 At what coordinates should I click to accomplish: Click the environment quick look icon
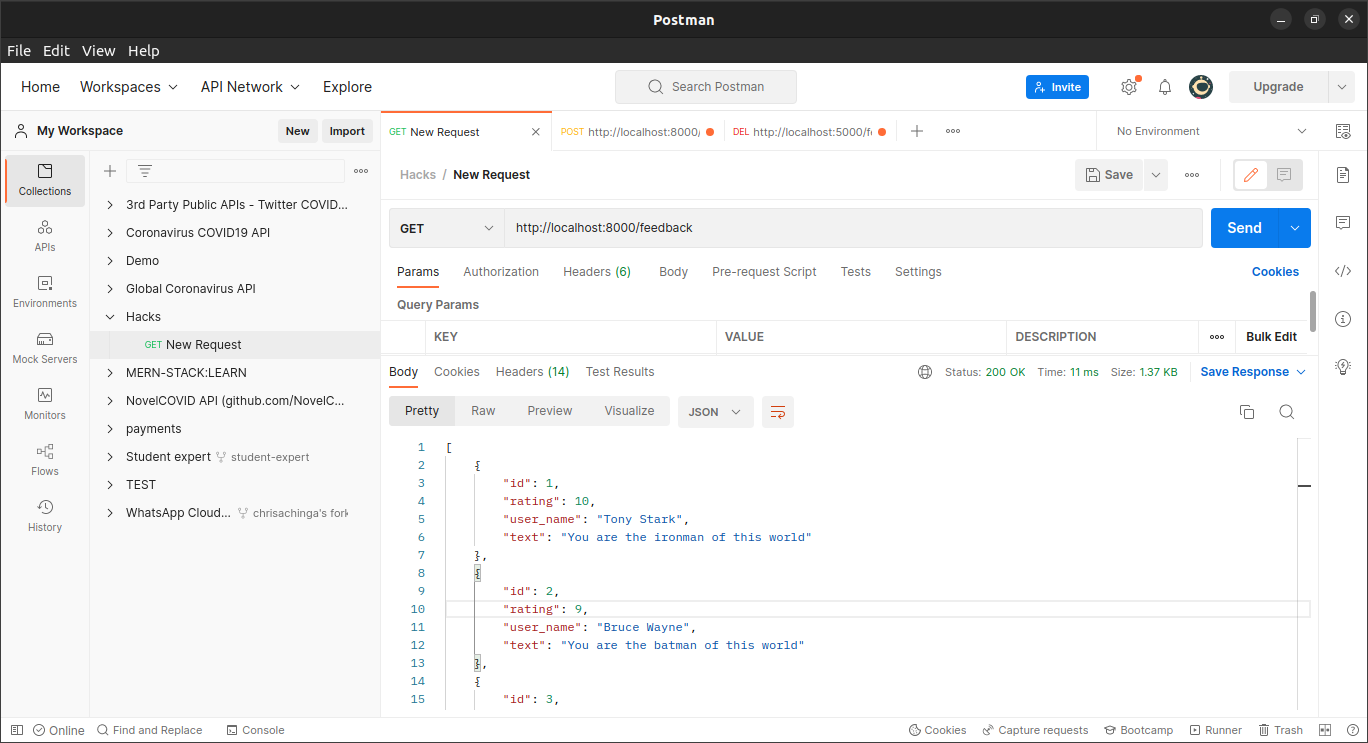pos(1343,131)
